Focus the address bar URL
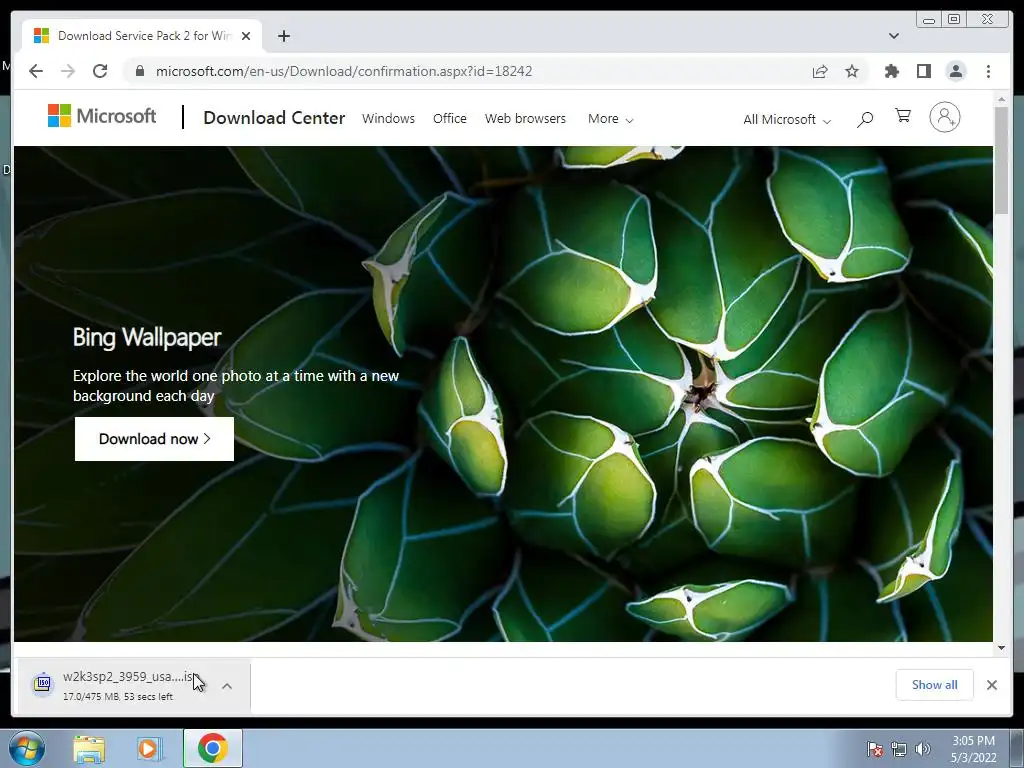 (344, 71)
